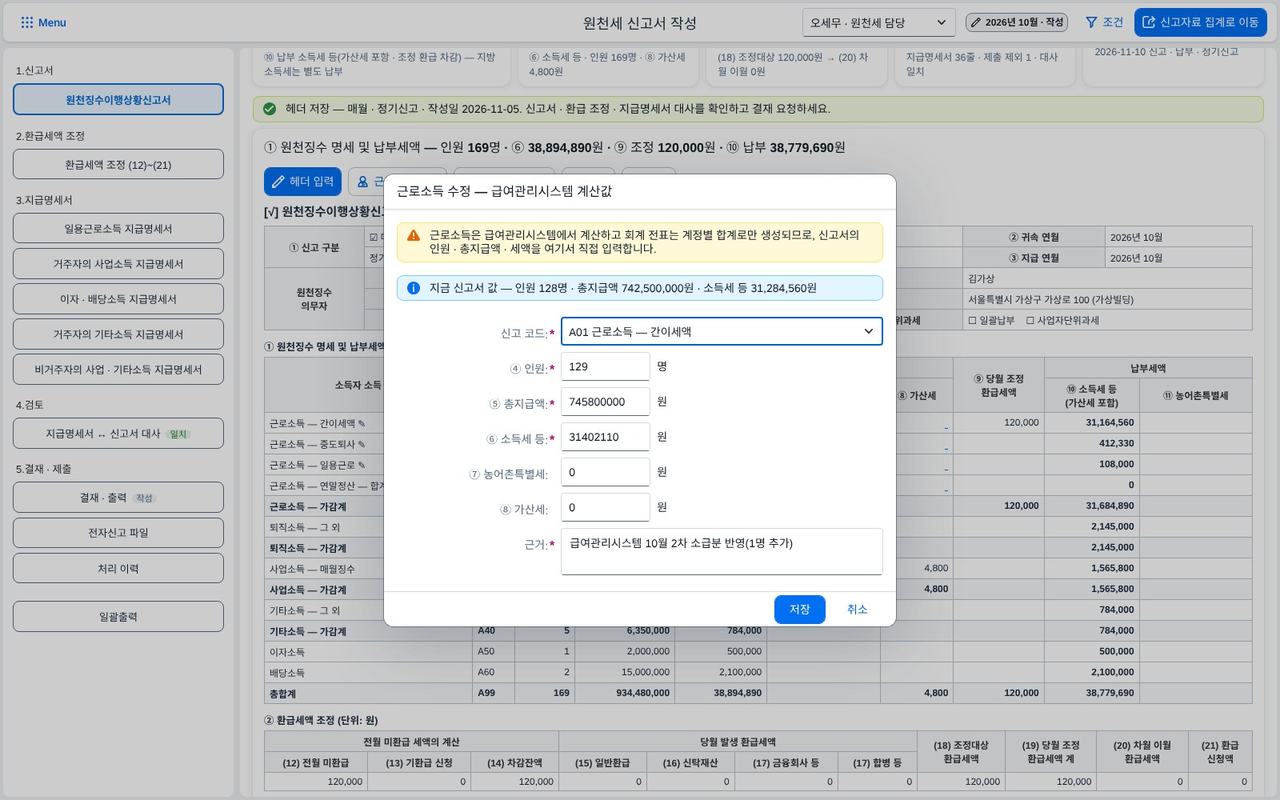Image resolution: width=1280 pixels, height=800 pixels.
Task: Click the ⑤ 총지급액 input field
Action: (x=605, y=401)
